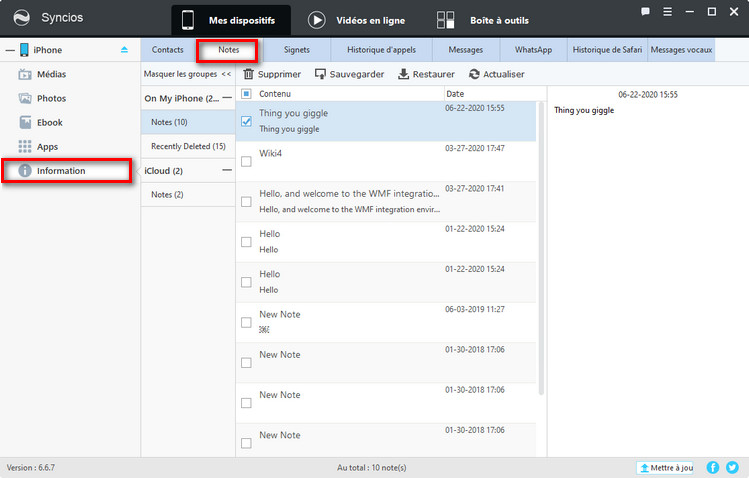Open the Médias section in sidebar
Image resolution: width=749 pixels, height=478 pixels.
[53, 74]
